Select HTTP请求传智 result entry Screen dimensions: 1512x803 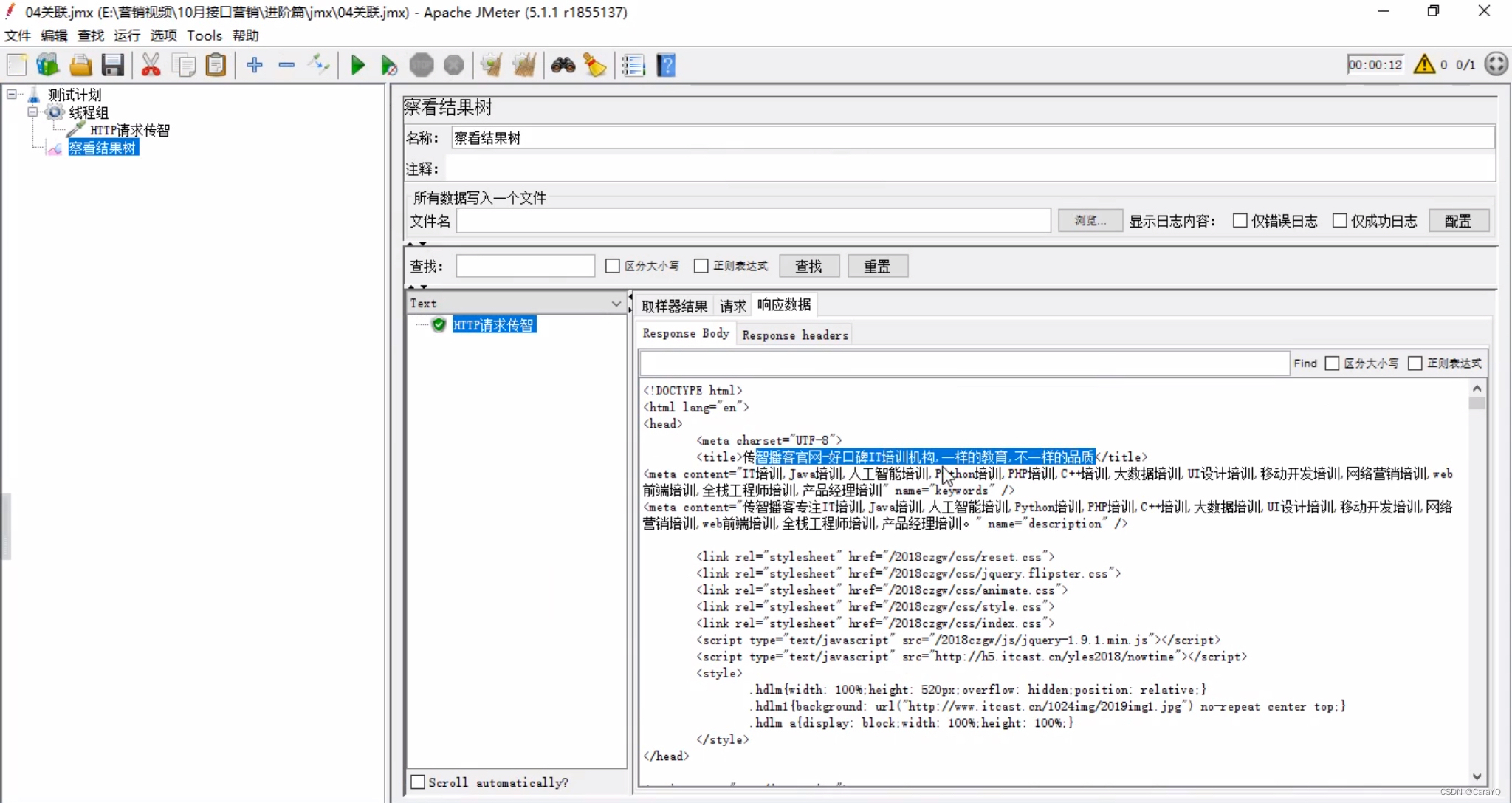(x=493, y=325)
